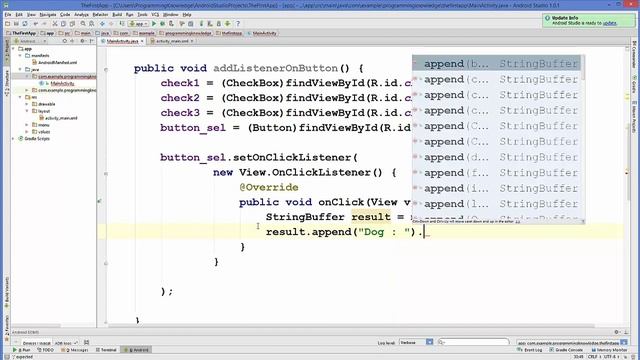This screenshot has width=640, height=360.
Task: Open the Event Log button
Action: [530, 350]
